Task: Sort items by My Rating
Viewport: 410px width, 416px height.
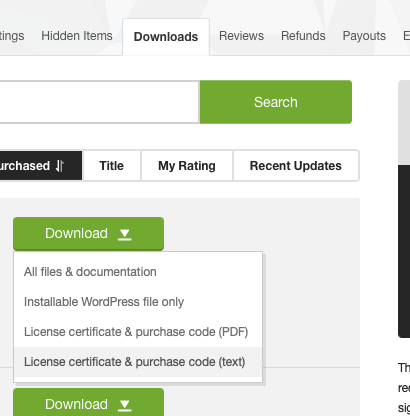Action: tap(187, 166)
